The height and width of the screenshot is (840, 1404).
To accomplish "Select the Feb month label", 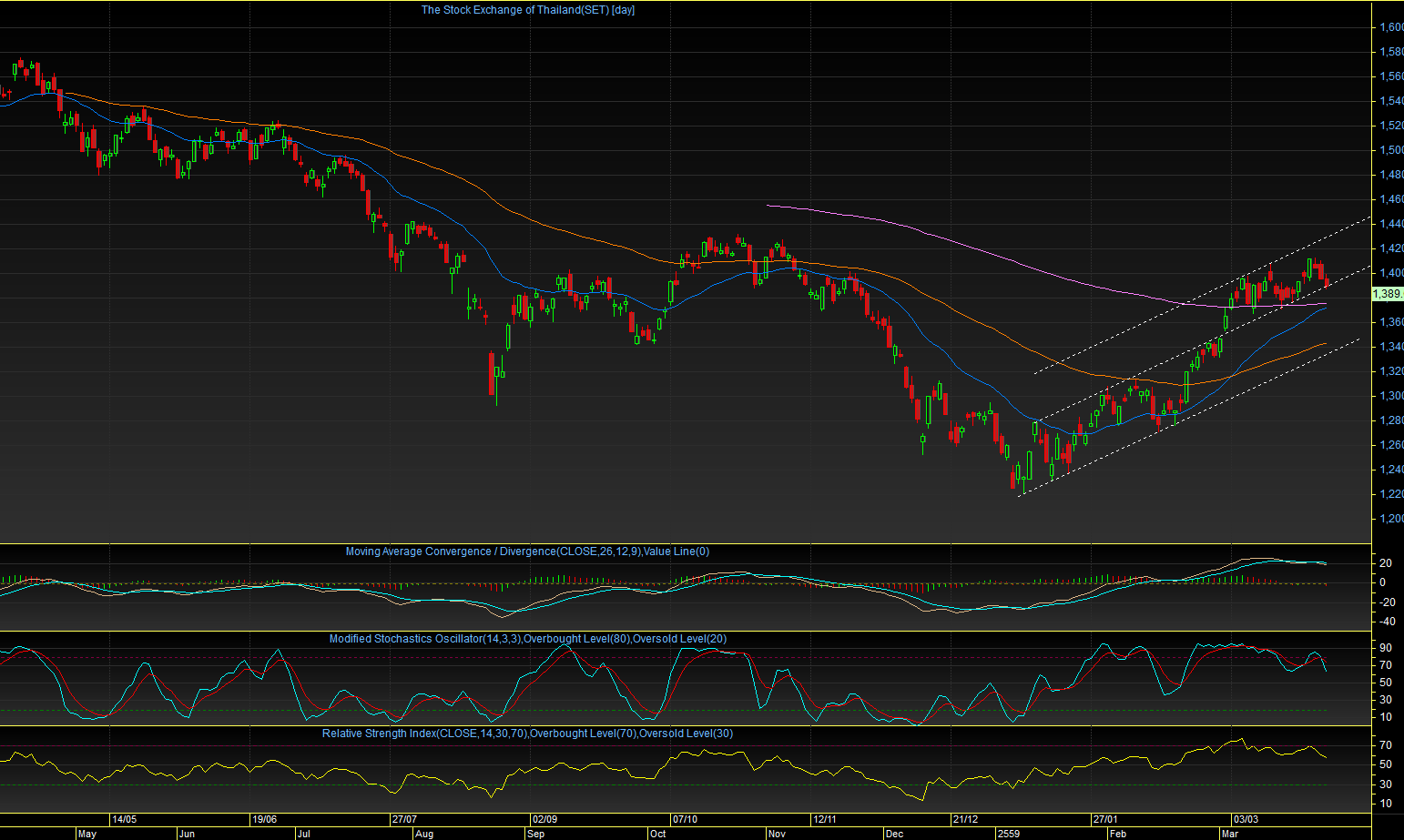I will (x=1118, y=834).
